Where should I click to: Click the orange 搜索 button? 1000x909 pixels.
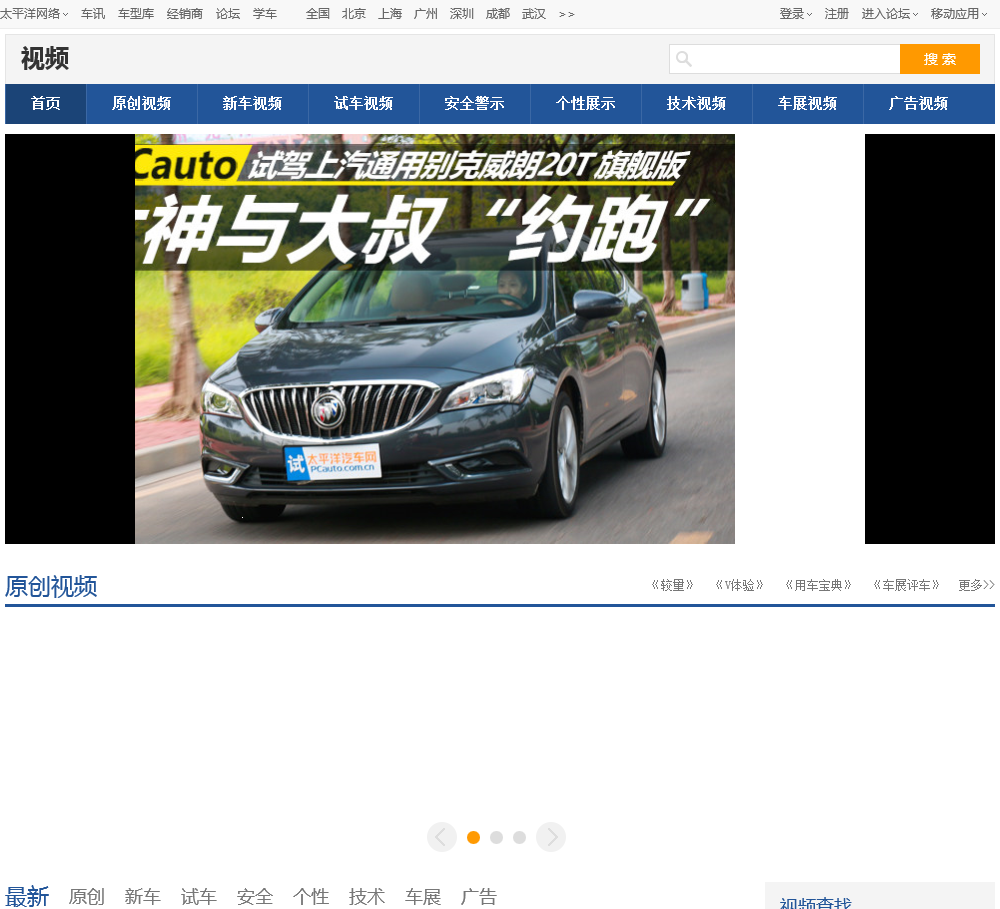[939, 59]
